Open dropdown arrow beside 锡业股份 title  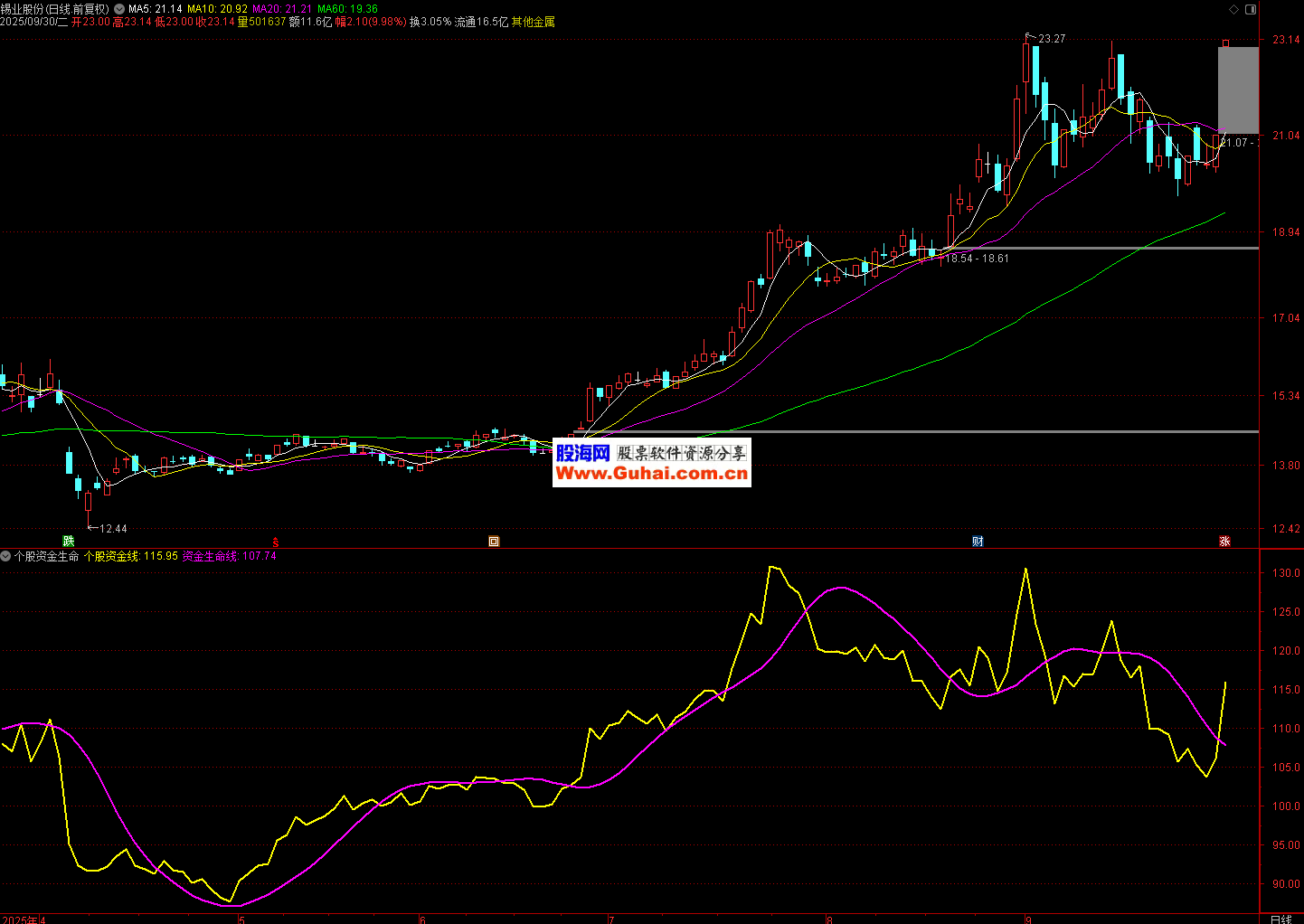coord(119,9)
